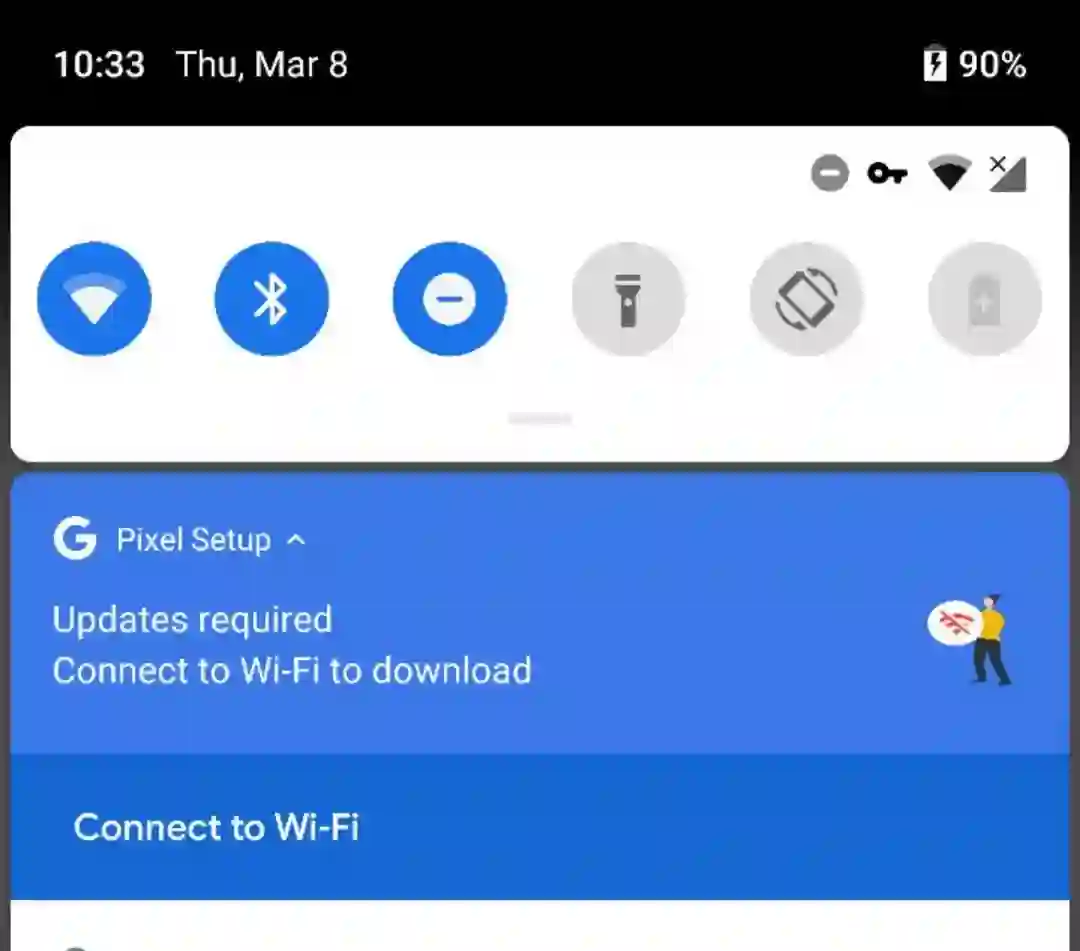Tap the 10:33 clock

(x=99, y=65)
